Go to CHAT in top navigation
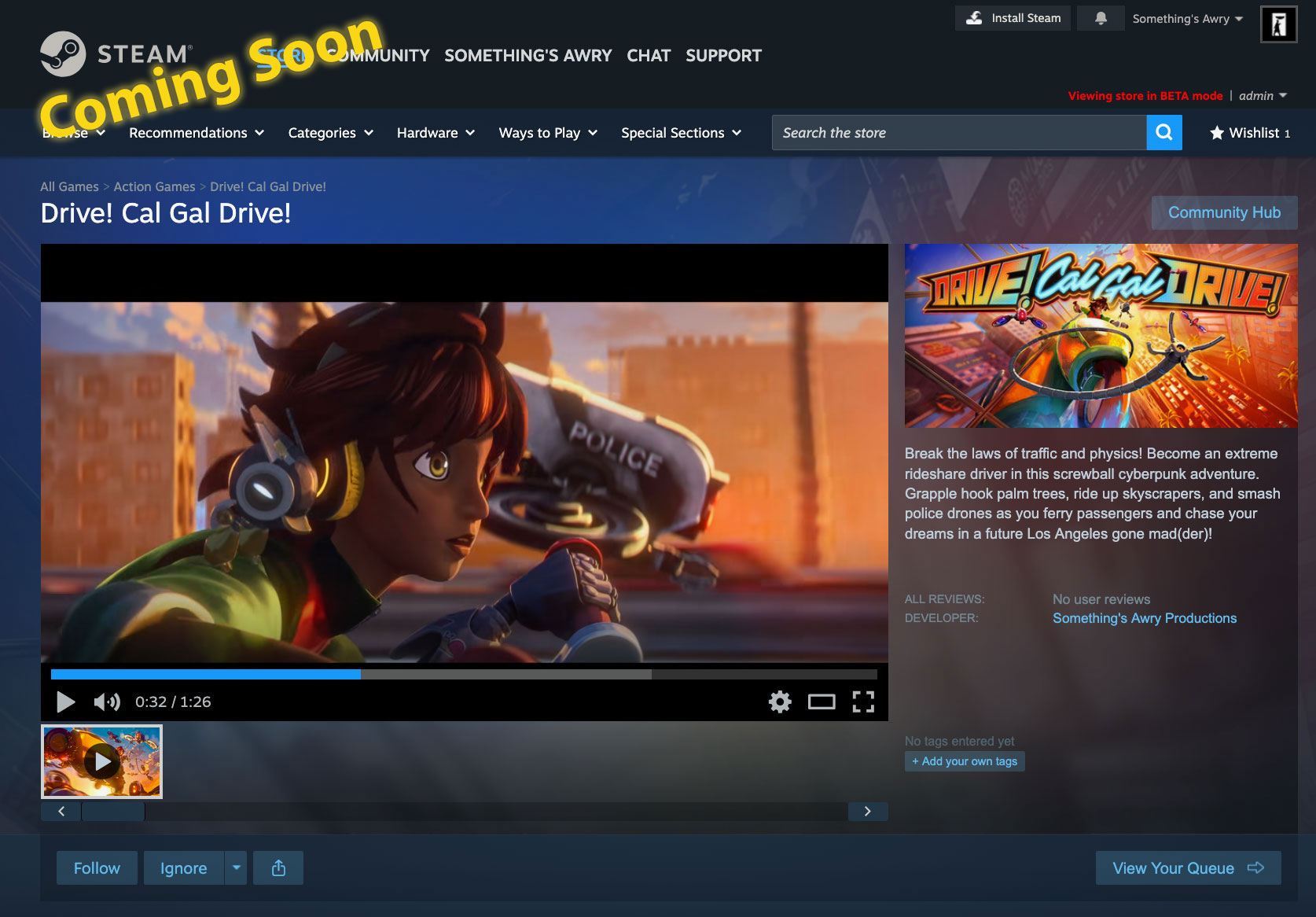 click(x=649, y=56)
